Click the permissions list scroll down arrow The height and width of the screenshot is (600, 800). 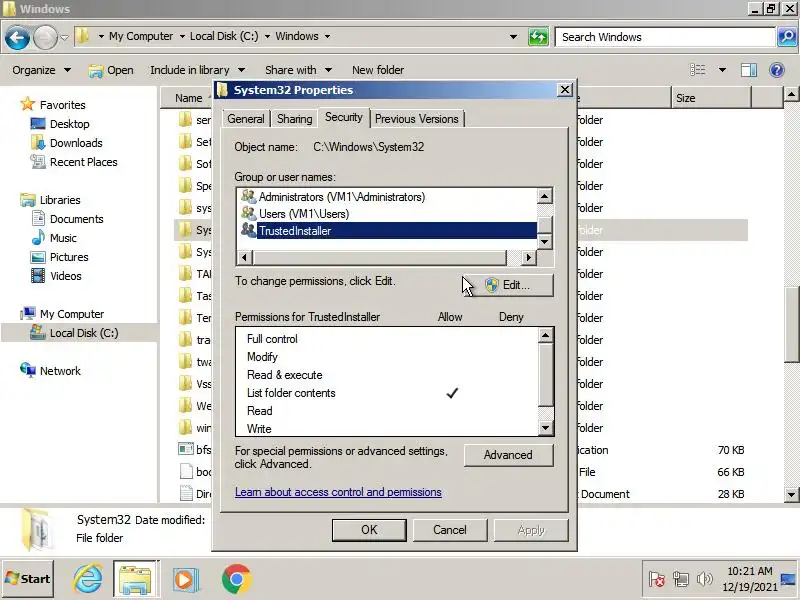pyautogui.click(x=545, y=428)
